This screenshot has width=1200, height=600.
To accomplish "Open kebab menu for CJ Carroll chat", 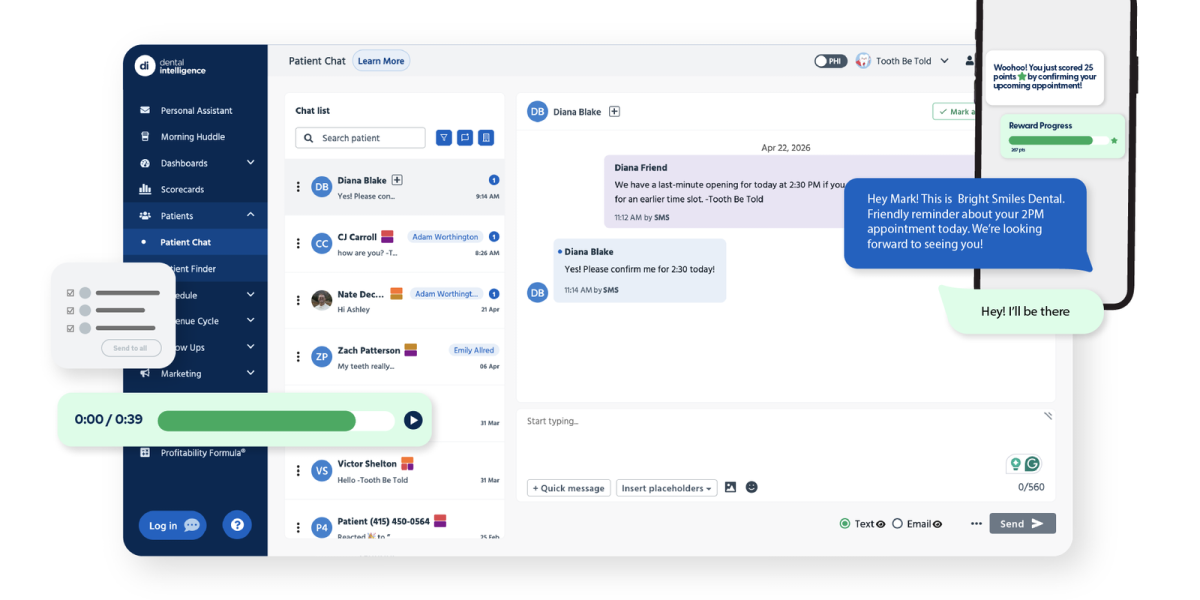I will 298,243.
